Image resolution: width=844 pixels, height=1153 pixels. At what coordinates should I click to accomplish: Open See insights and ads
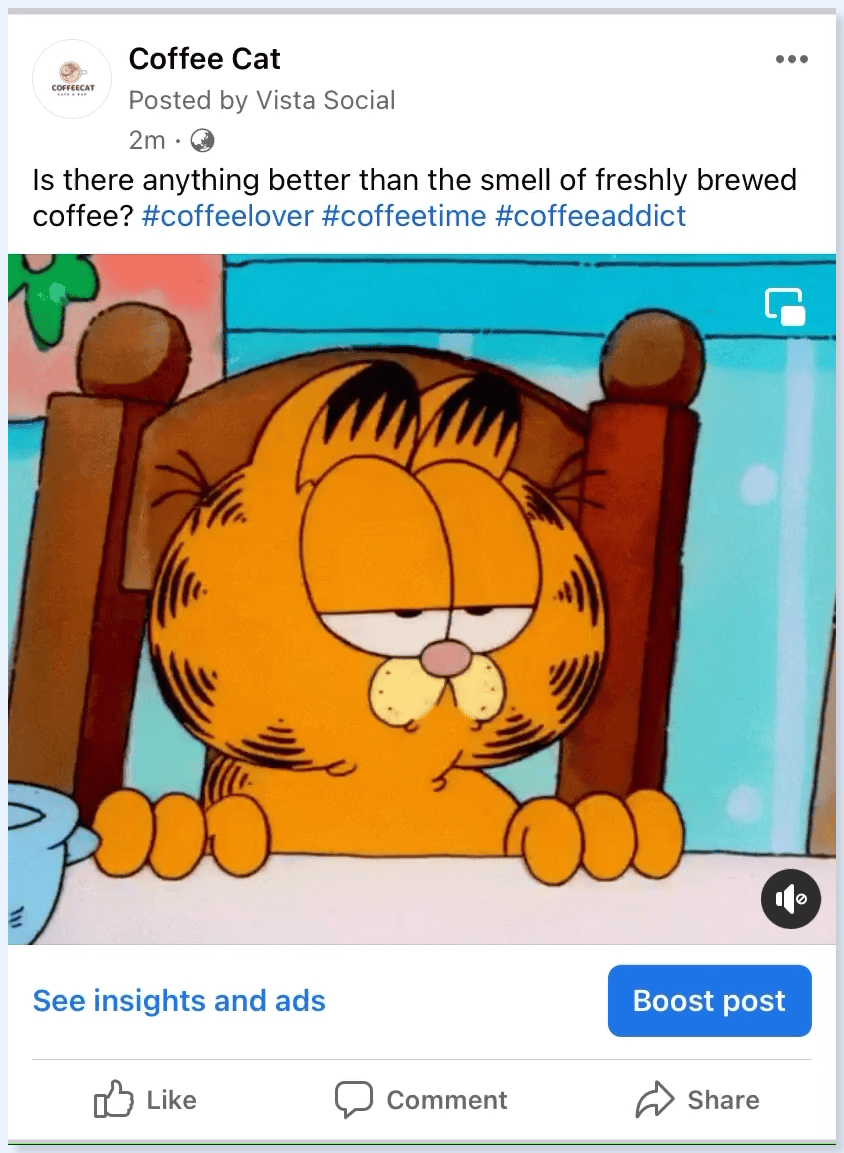[x=179, y=1001]
